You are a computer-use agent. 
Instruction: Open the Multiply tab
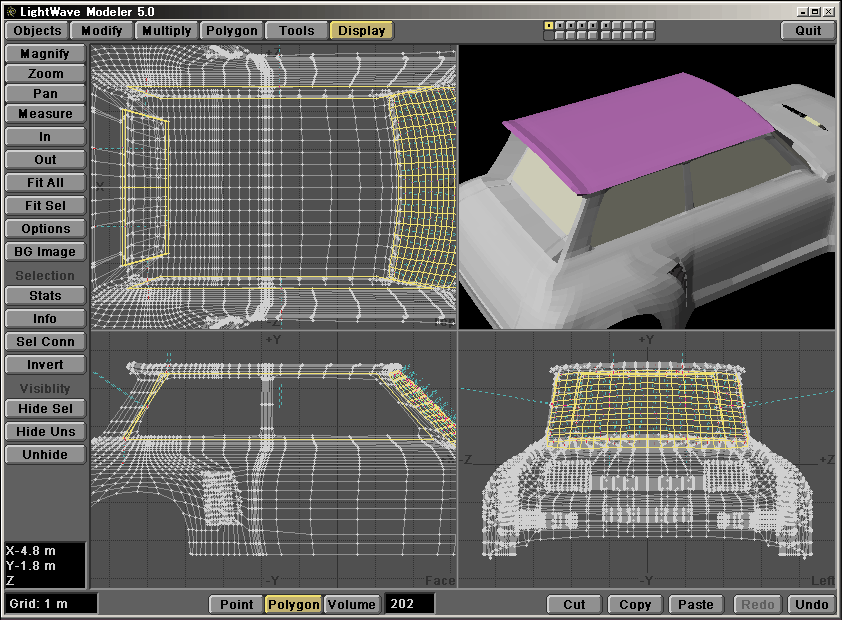click(167, 30)
